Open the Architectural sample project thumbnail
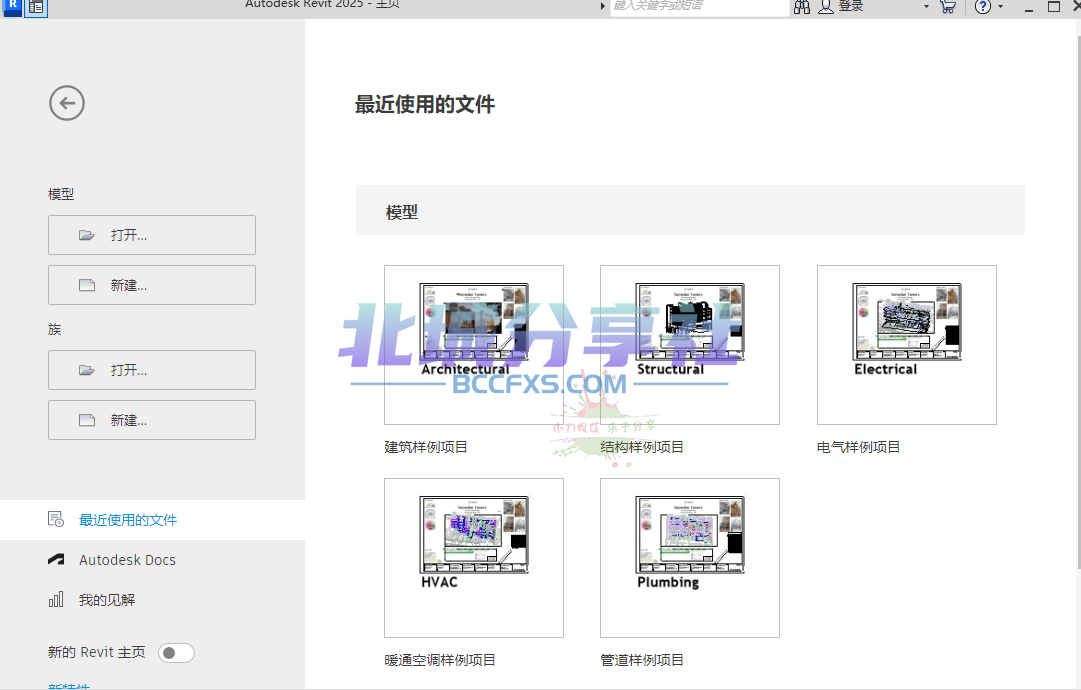This screenshot has width=1081, height=690. pyautogui.click(x=474, y=345)
